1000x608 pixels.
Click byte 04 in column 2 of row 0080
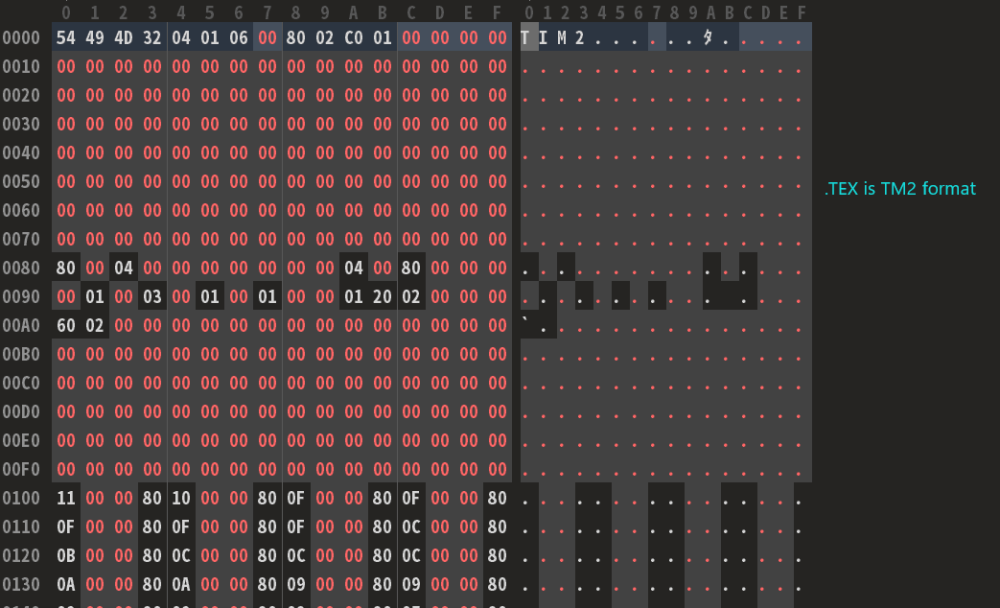click(x=123, y=267)
